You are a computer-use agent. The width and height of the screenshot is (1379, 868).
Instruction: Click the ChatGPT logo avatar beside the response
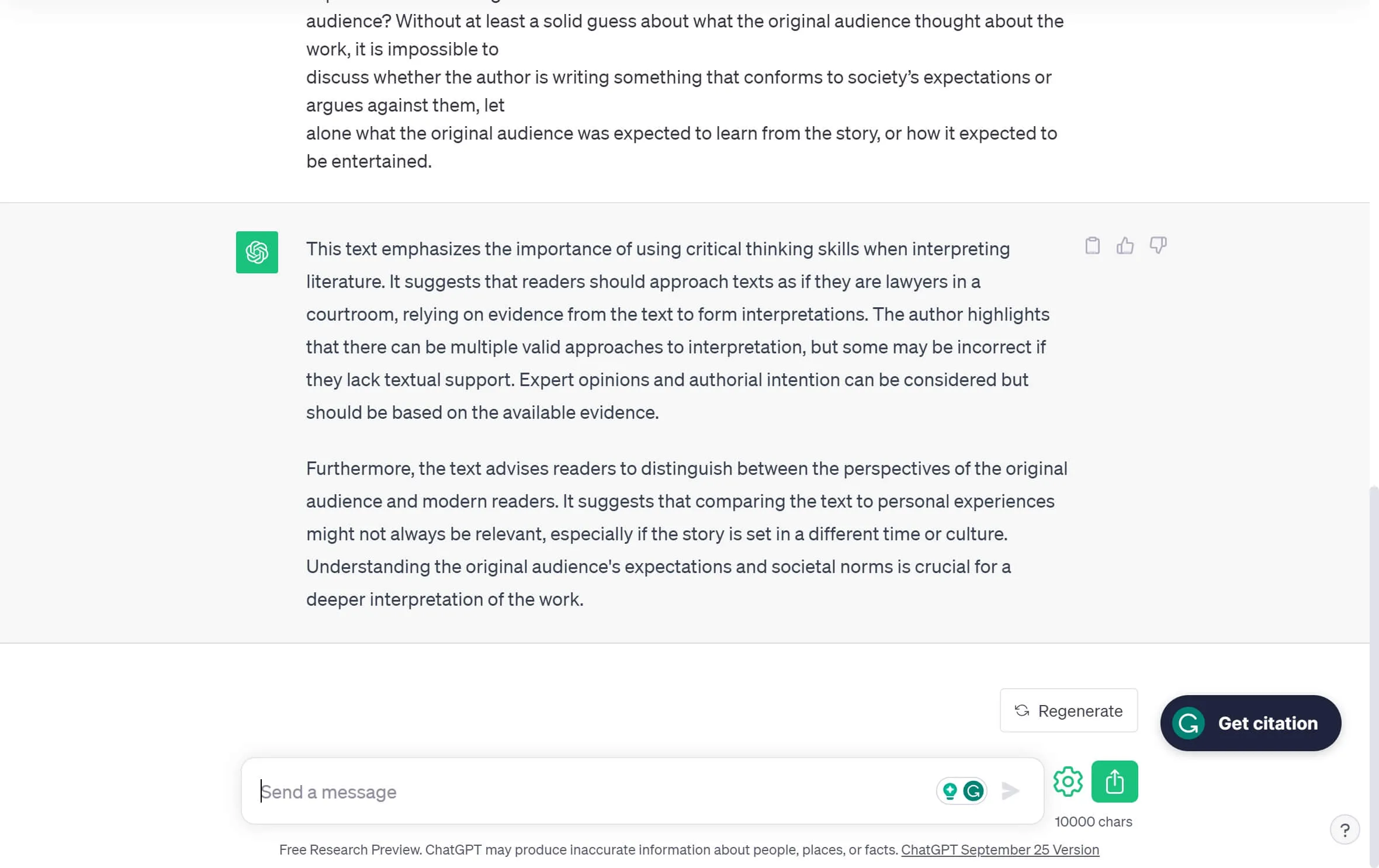256,252
